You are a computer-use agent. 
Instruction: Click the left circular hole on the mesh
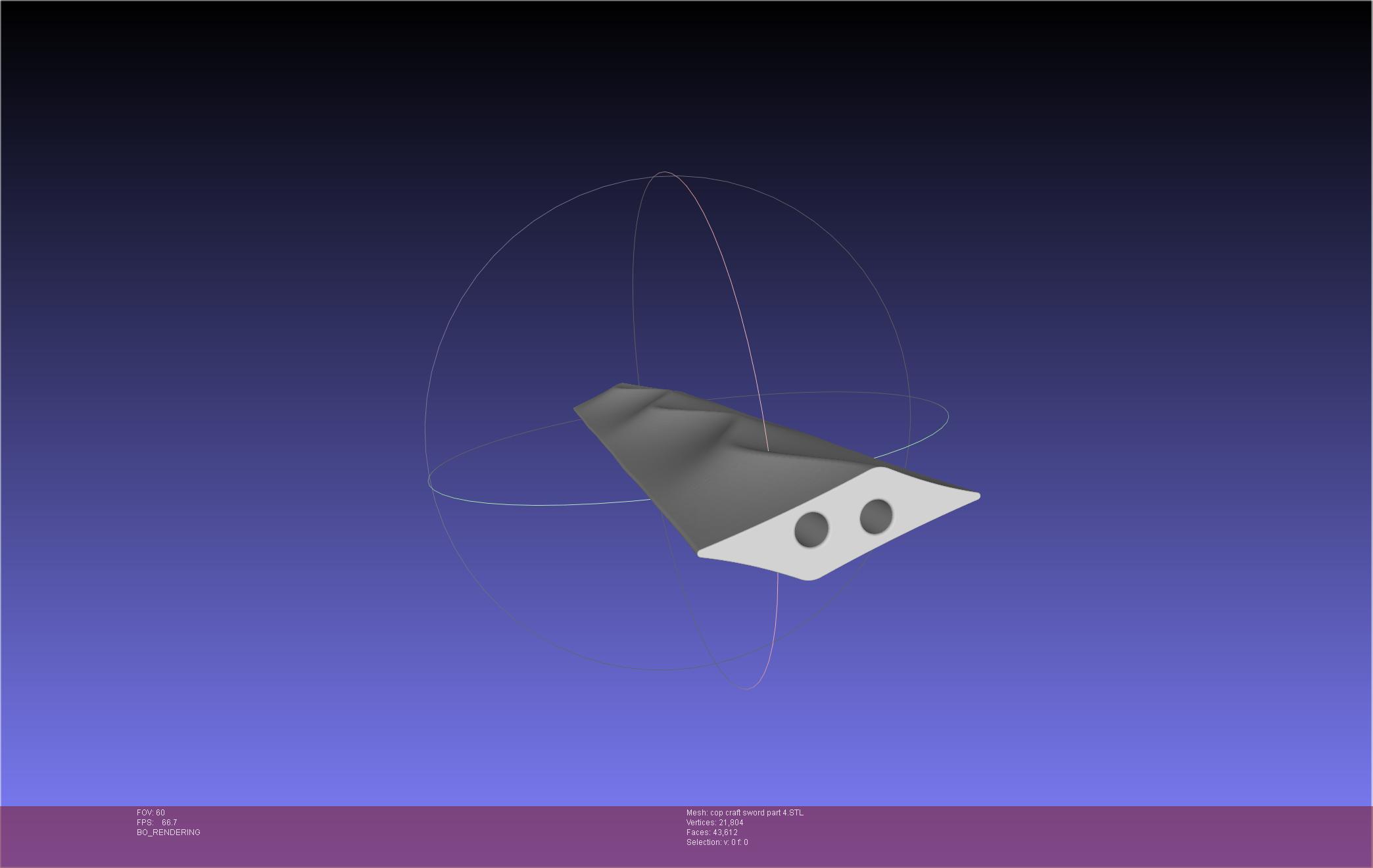pyautogui.click(x=811, y=529)
